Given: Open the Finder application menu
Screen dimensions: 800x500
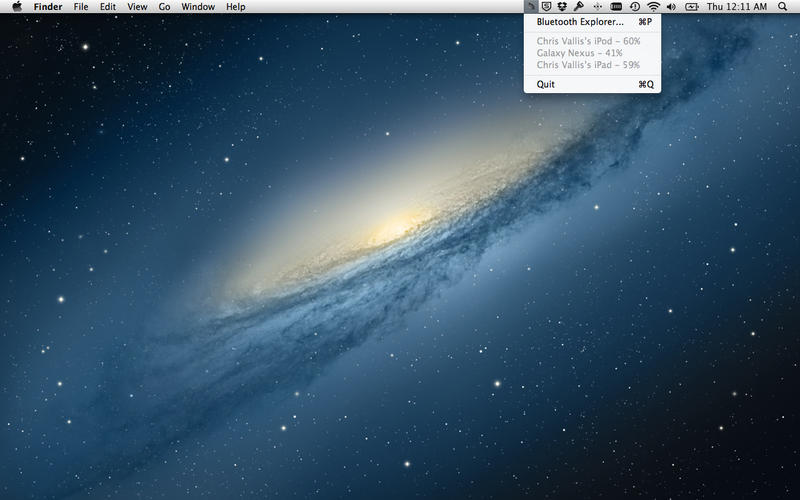Looking at the screenshot, I should (x=48, y=7).
